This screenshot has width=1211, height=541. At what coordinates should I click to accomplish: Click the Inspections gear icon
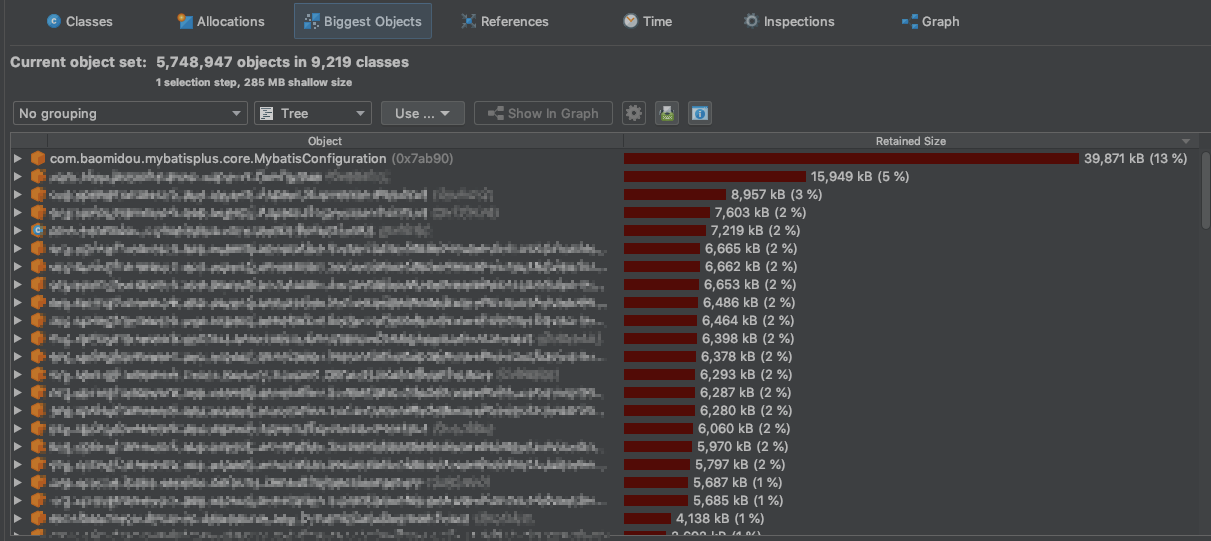click(x=751, y=21)
